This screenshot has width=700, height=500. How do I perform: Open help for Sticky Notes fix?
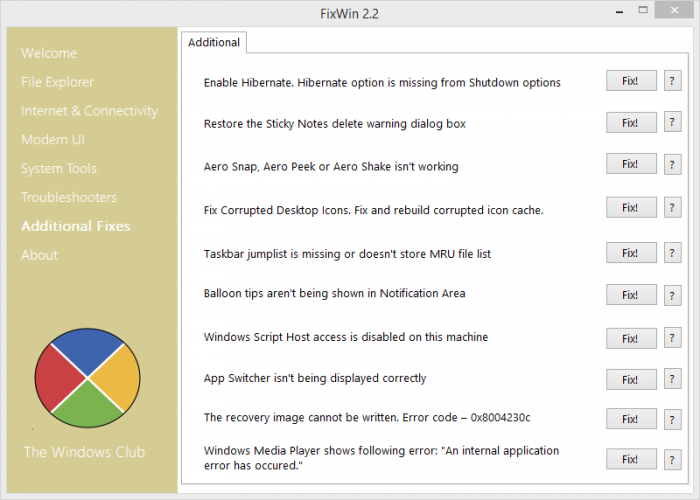(672, 122)
